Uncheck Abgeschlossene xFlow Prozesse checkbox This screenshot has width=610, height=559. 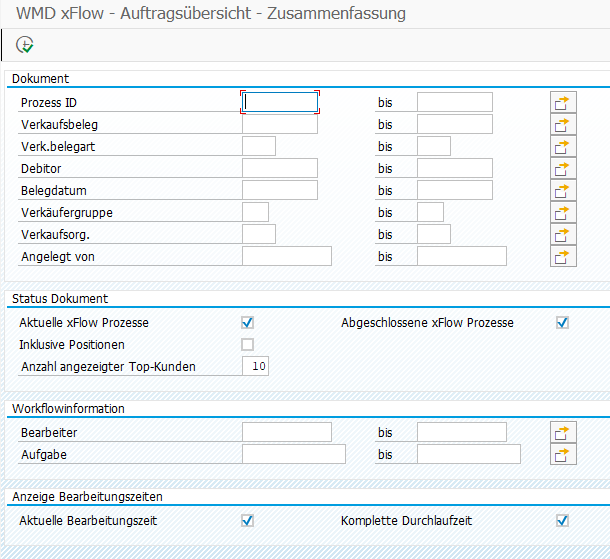click(x=562, y=322)
